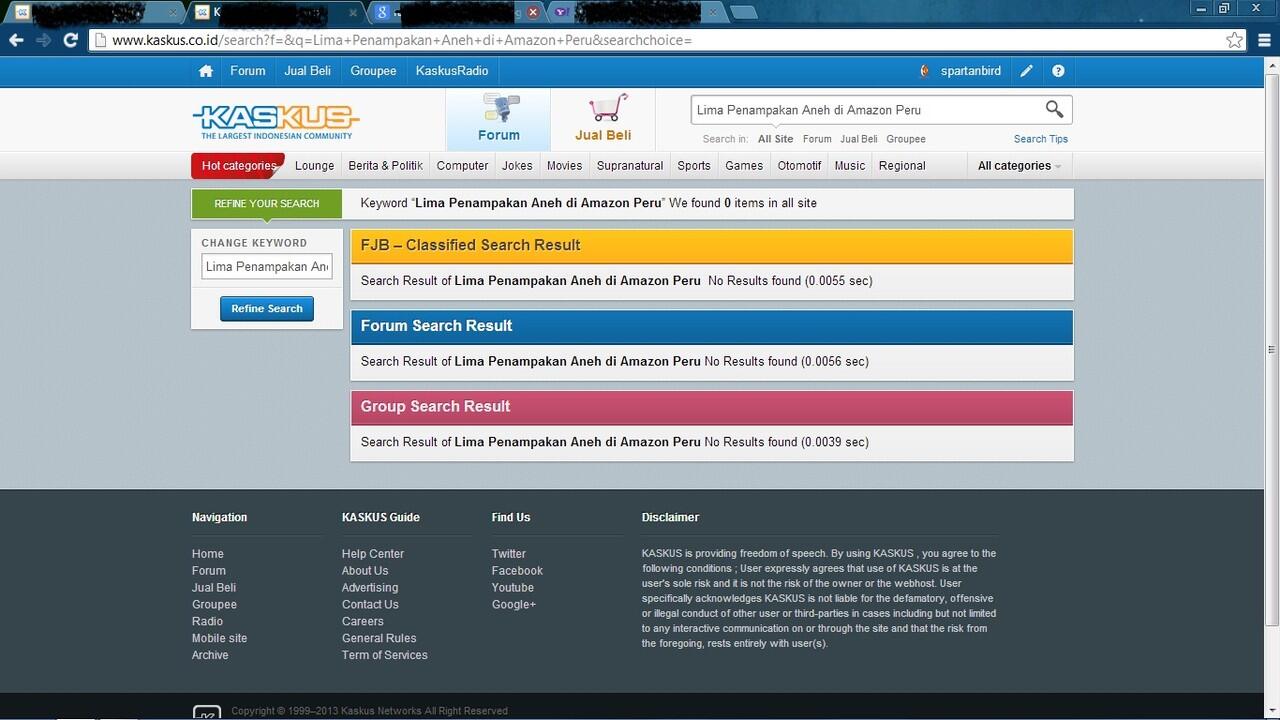The width and height of the screenshot is (1280, 720).
Task: Open footer Archive link
Action: click(x=210, y=656)
